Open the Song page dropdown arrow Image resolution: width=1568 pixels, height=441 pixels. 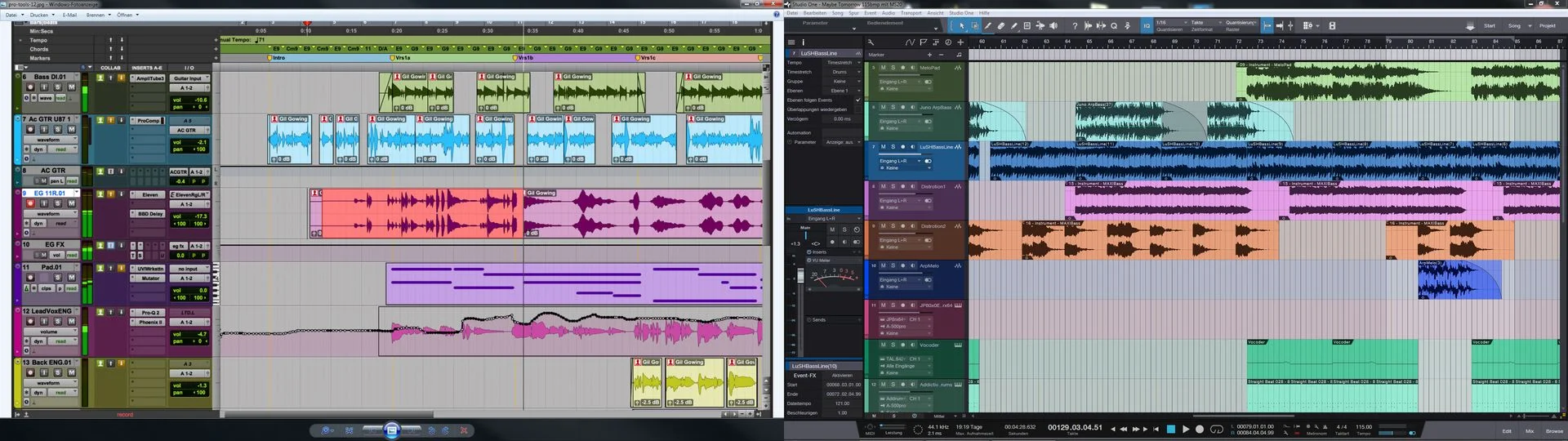pos(1530,26)
